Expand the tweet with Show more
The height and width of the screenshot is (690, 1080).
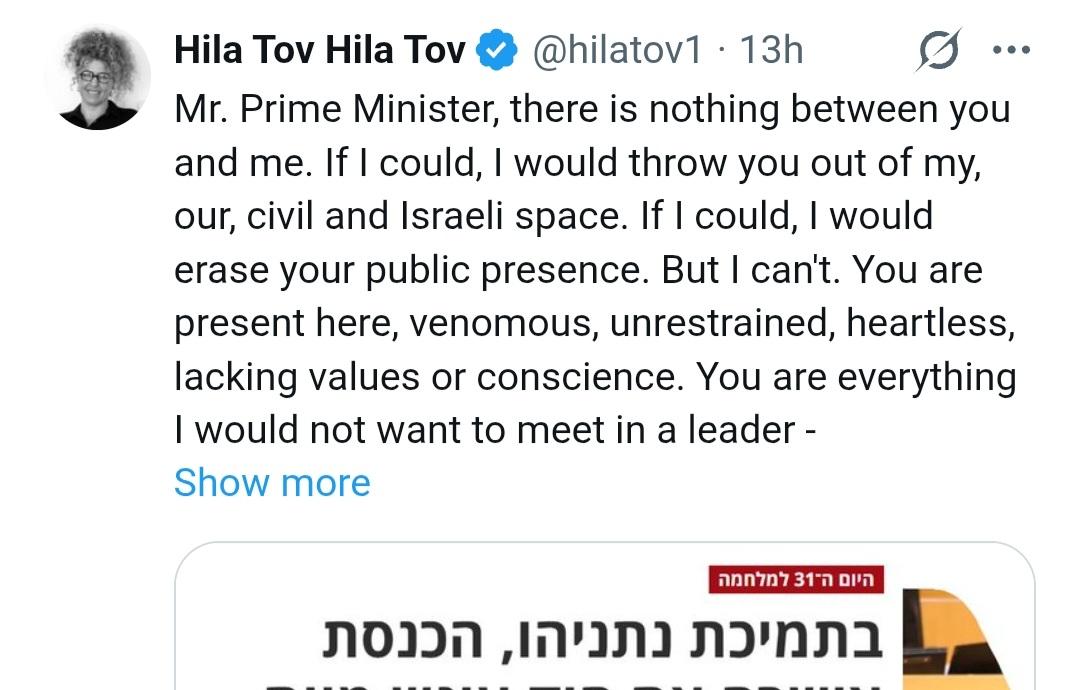[x=272, y=483]
